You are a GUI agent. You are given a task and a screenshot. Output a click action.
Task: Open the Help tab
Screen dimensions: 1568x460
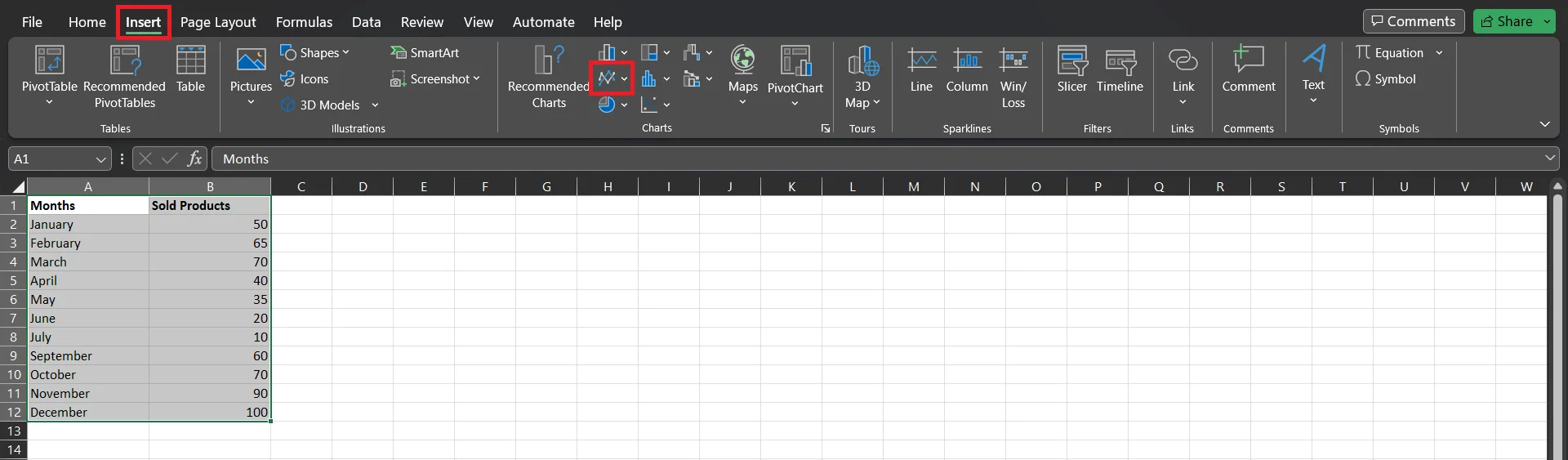coord(608,22)
